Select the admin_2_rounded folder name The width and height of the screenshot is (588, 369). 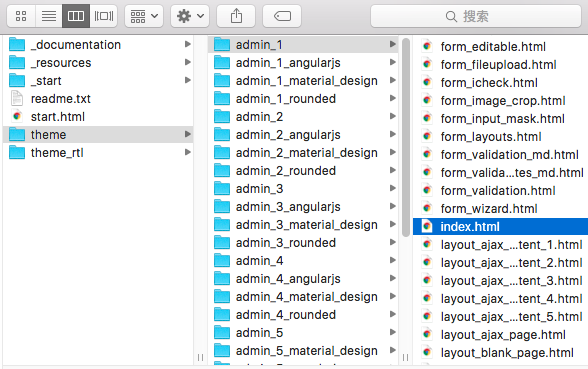click(x=286, y=171)
